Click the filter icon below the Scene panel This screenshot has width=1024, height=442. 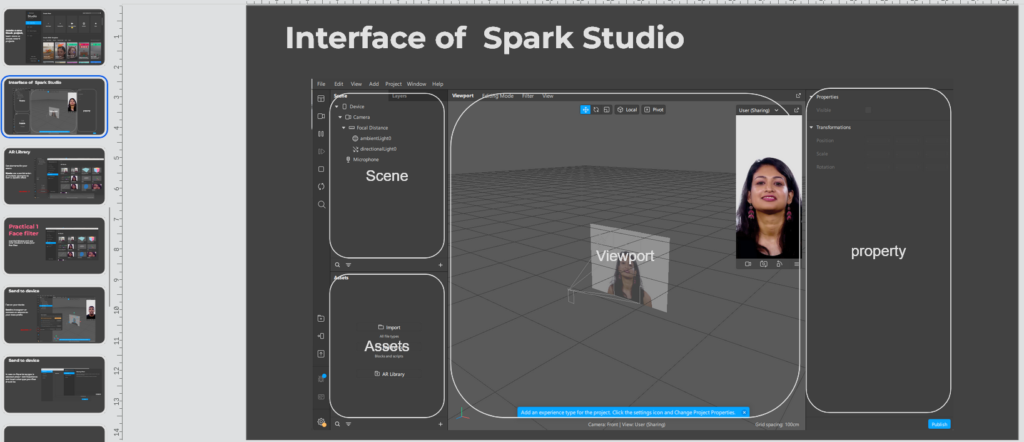(x=348, y=265)
